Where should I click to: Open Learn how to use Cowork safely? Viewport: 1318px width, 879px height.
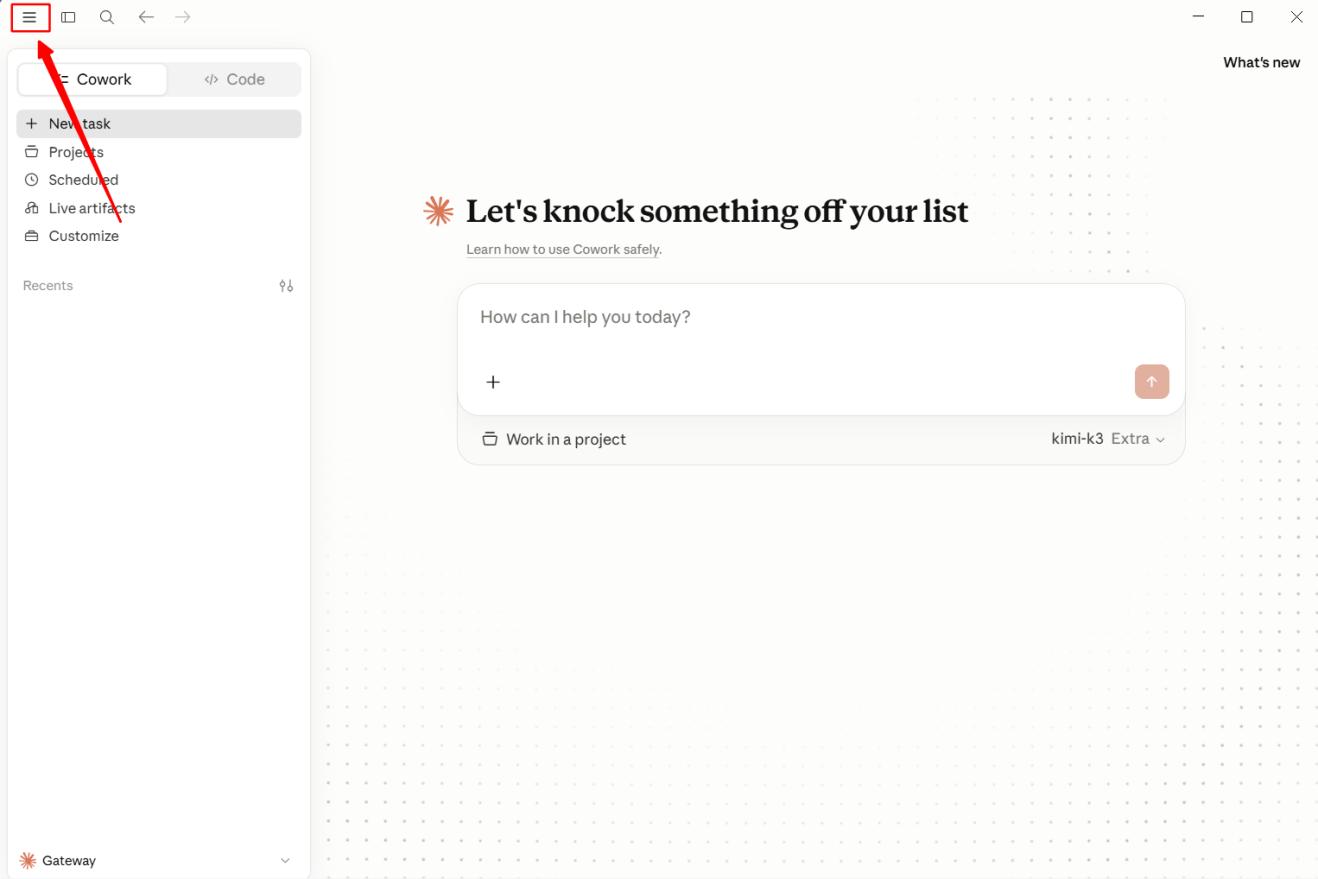click(x=562, y=249)
